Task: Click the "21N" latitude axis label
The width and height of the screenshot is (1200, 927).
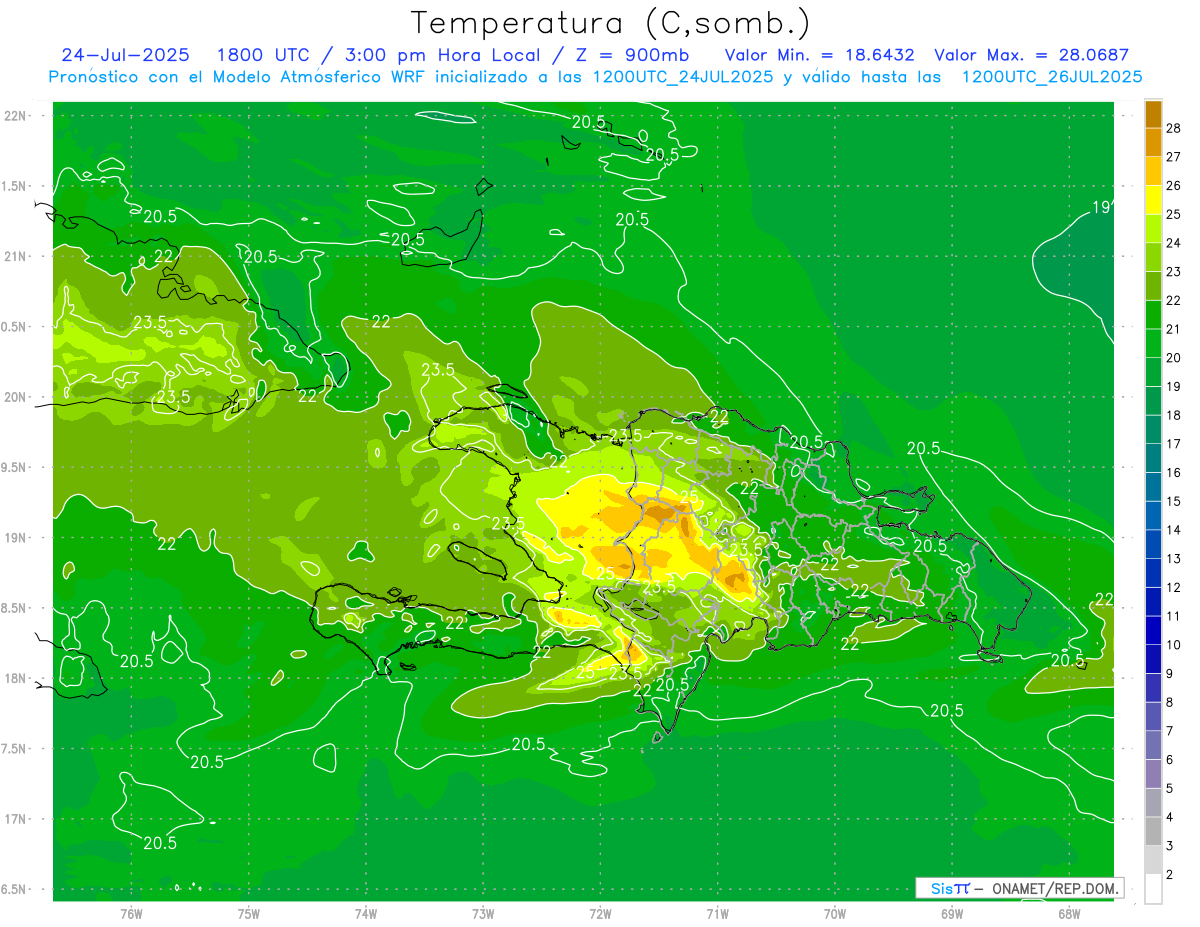Action: (x=15, y=256)
